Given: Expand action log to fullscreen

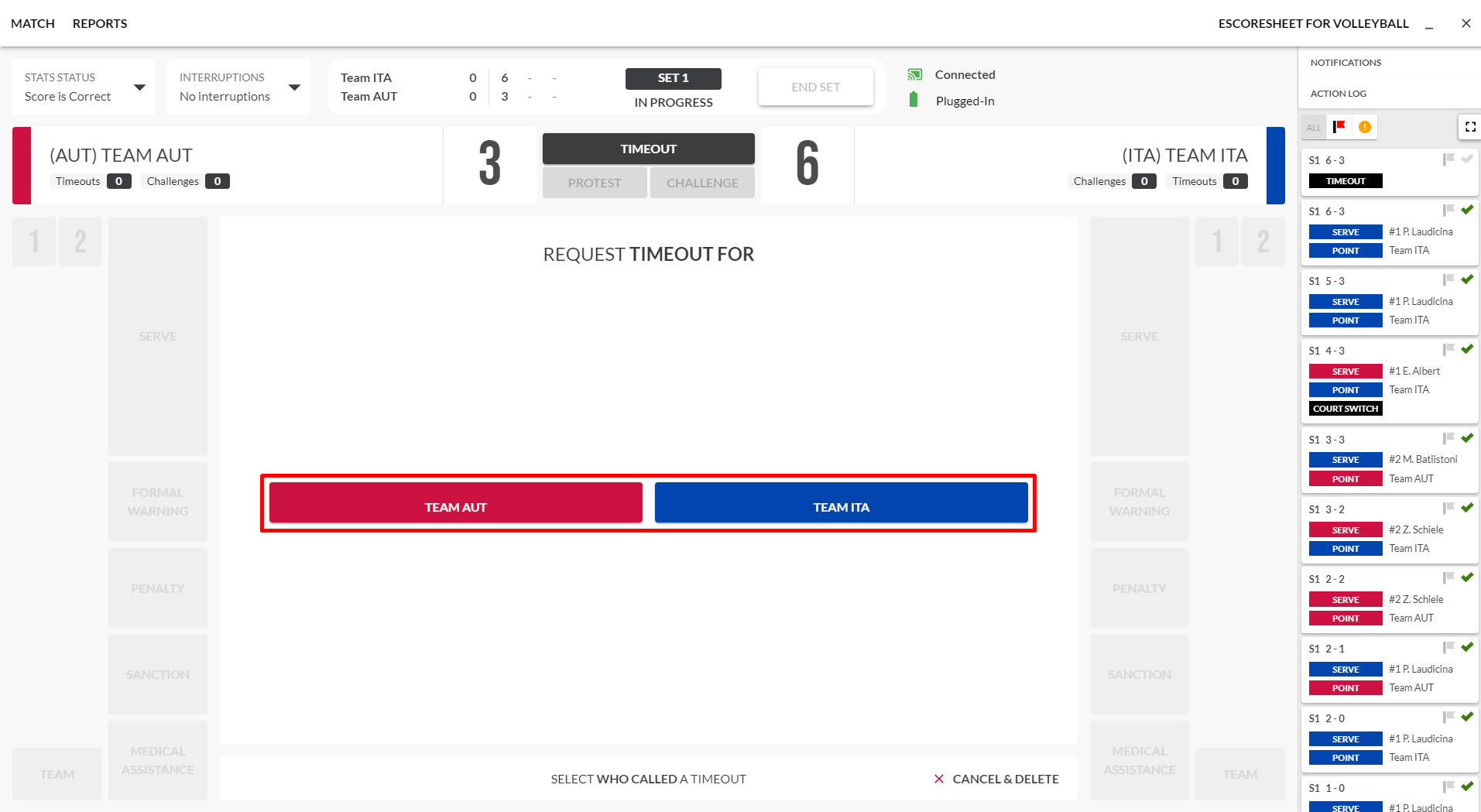Looking at the screenshot, I should pos(1470,127).
